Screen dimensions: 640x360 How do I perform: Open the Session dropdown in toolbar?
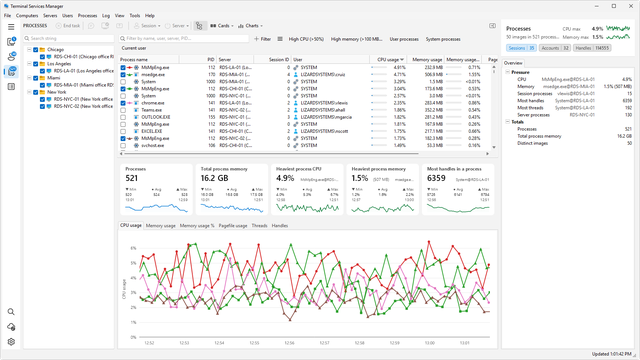(147, 26)
